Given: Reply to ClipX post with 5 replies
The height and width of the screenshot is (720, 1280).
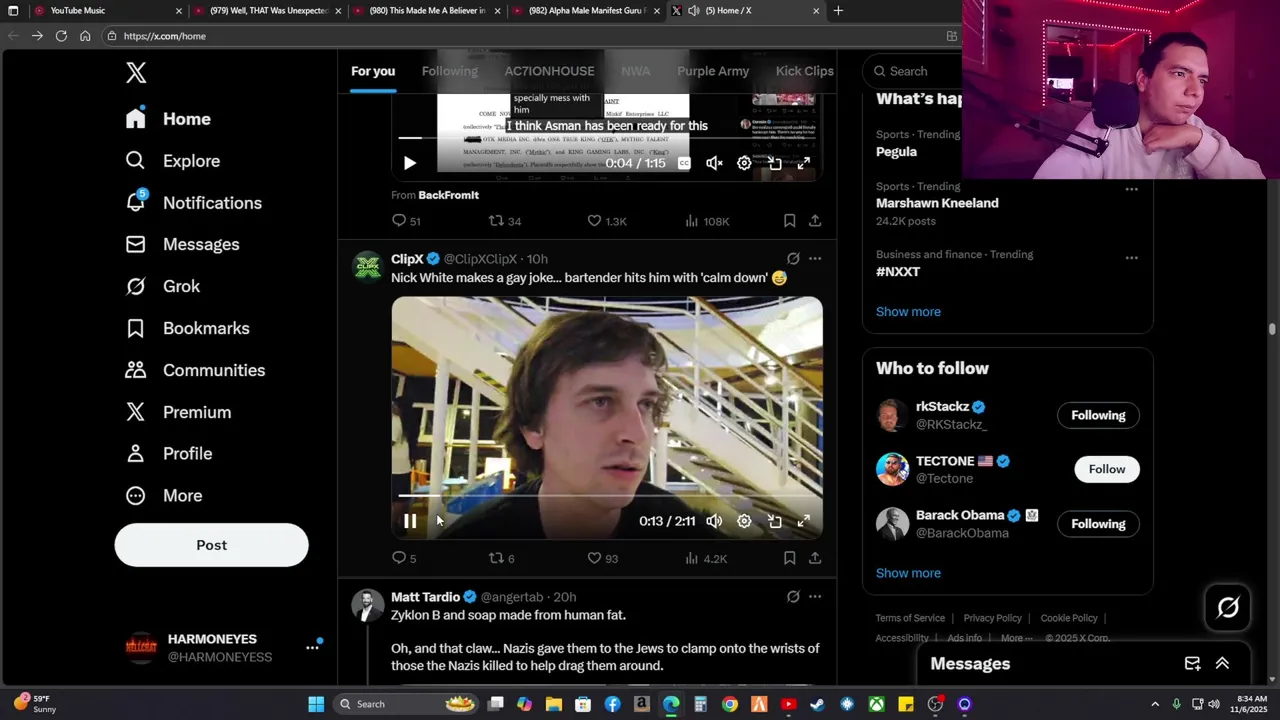Looking at the screenshot, I should [404, 558].
